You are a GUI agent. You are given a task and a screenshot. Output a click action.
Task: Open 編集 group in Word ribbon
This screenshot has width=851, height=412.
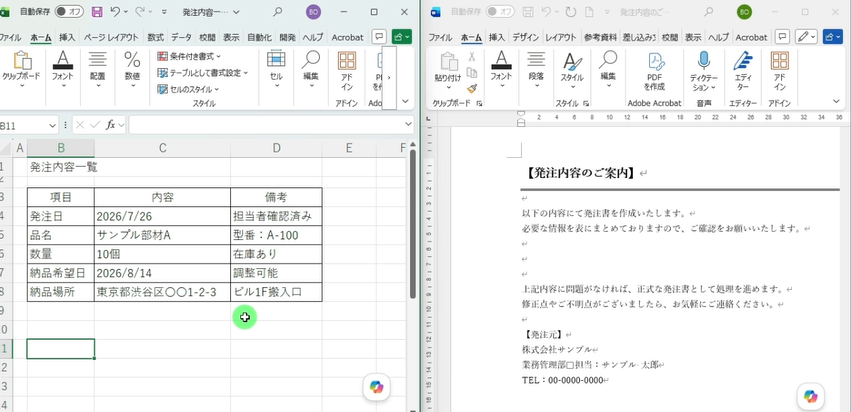[x=608, y=69]
